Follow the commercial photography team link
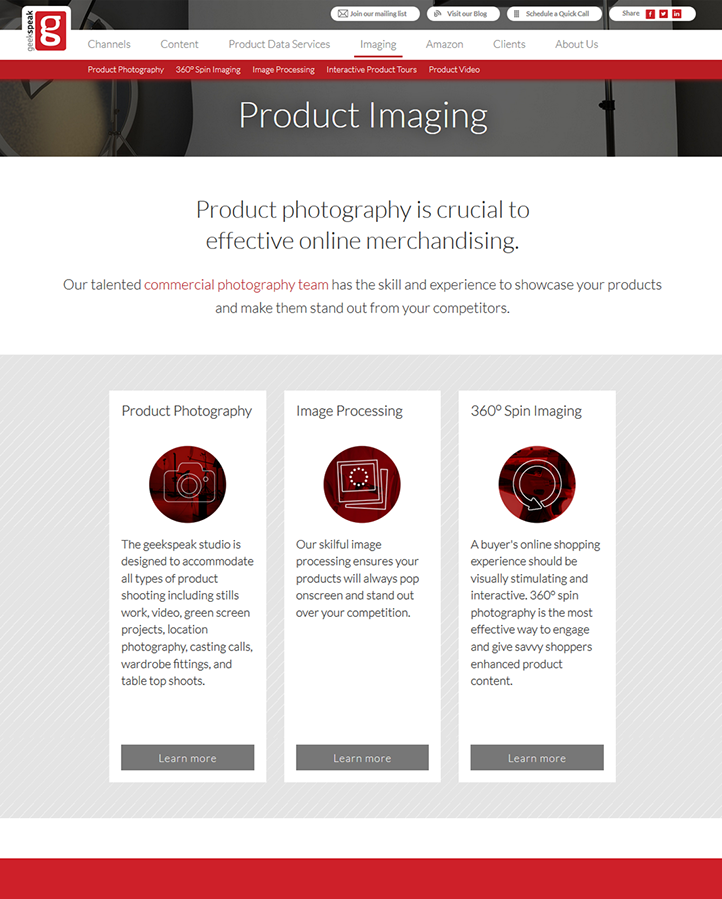The height and width of the screenshot is (899, 722). [x=236, y=284]
